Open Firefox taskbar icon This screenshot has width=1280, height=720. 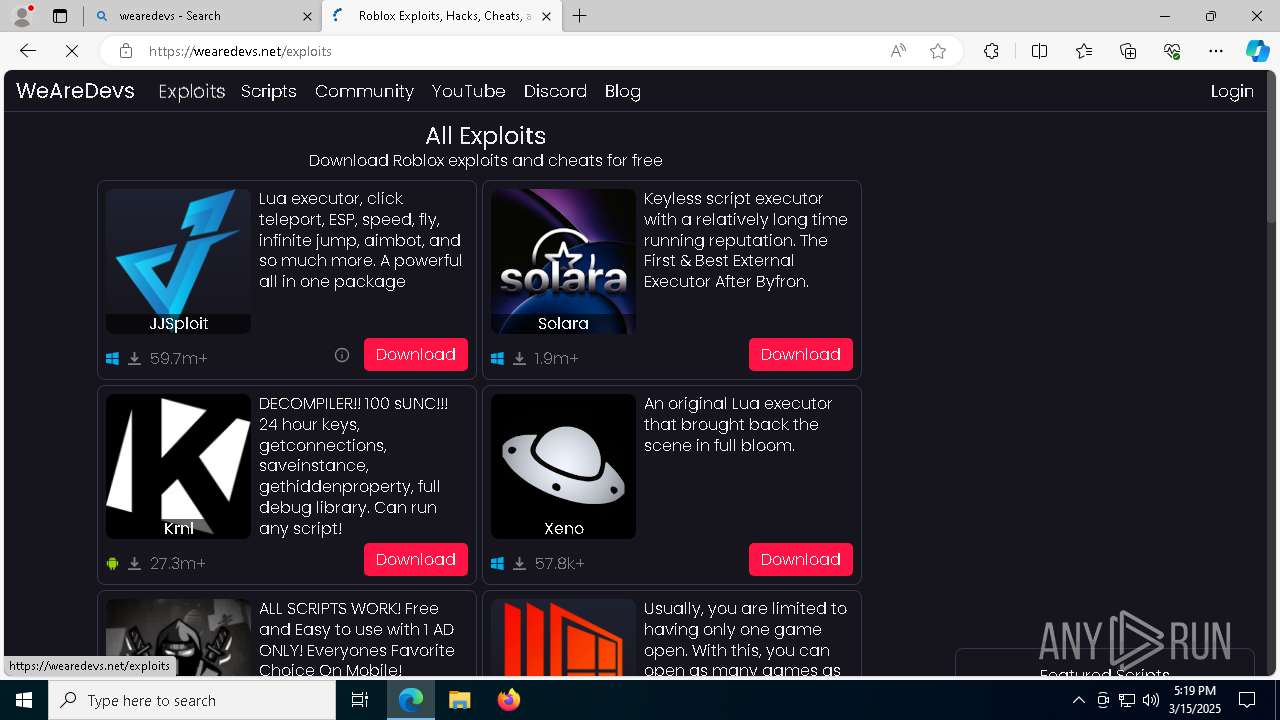pyautogui.click(x=508, y=700)
